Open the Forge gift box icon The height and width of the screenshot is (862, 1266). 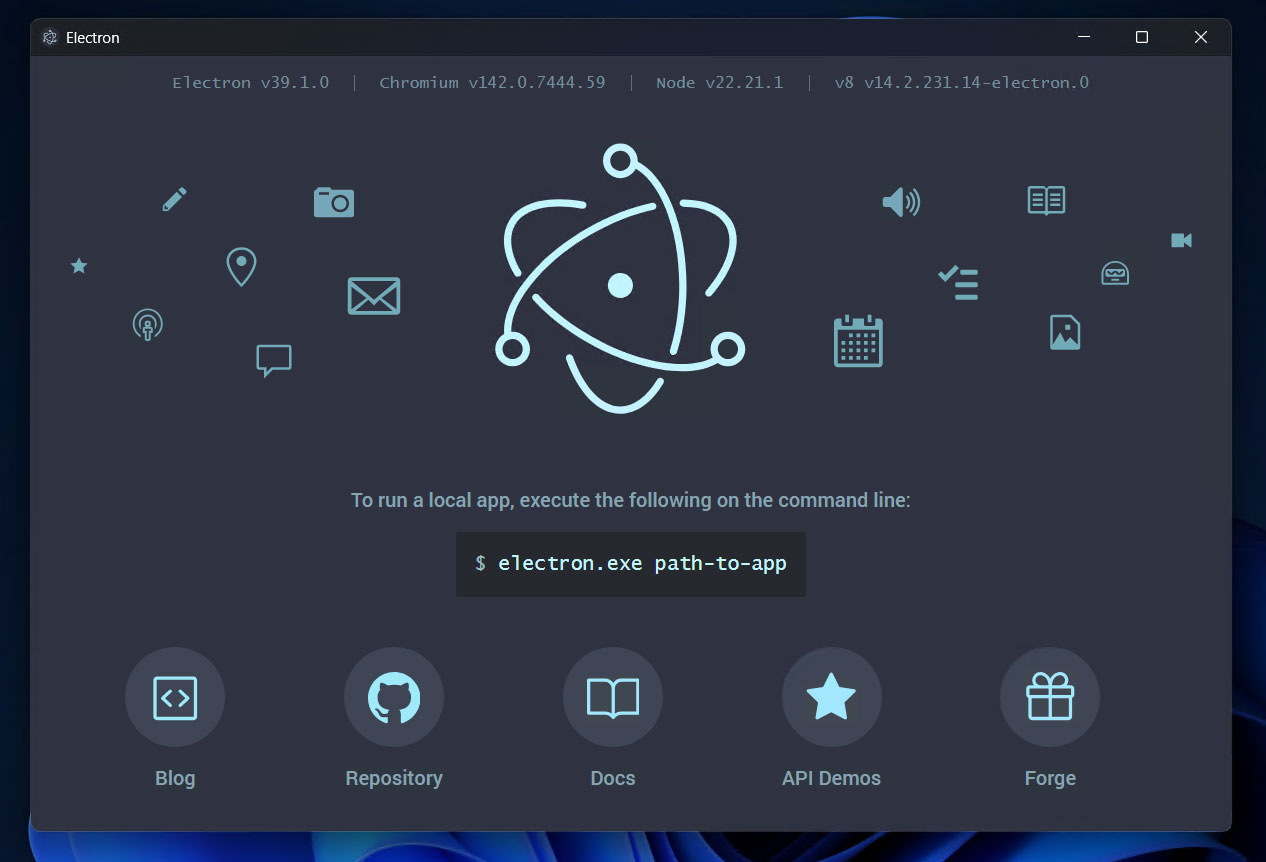coord(1050,697)
